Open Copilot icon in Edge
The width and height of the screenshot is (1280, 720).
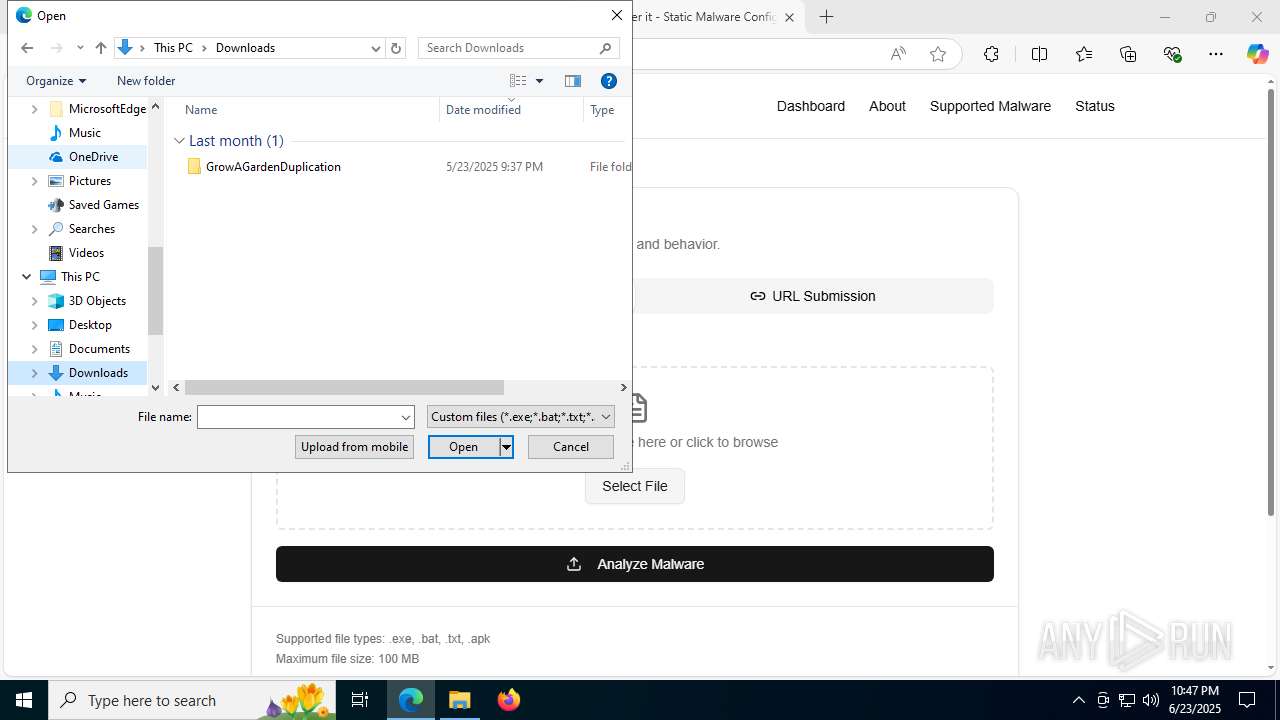1257,54
